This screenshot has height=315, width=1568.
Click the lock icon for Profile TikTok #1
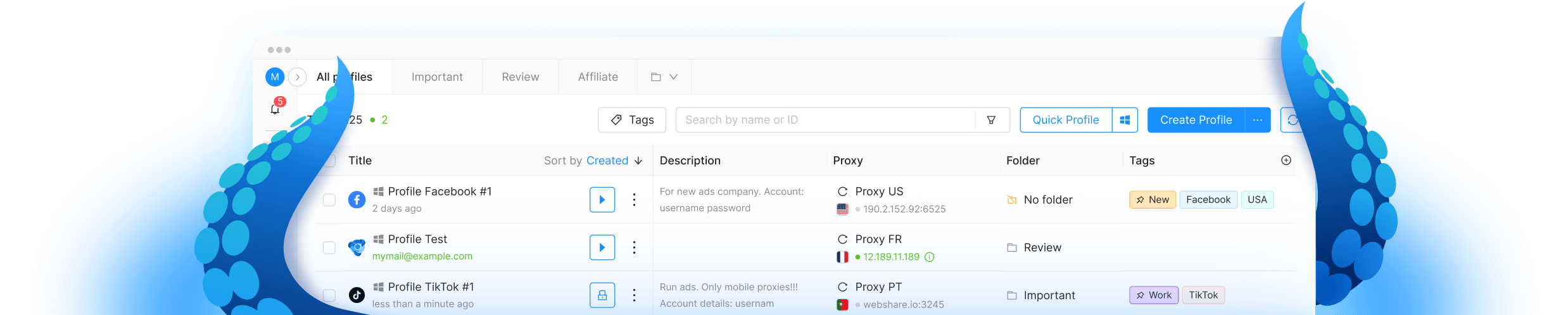tap(602, 295)
